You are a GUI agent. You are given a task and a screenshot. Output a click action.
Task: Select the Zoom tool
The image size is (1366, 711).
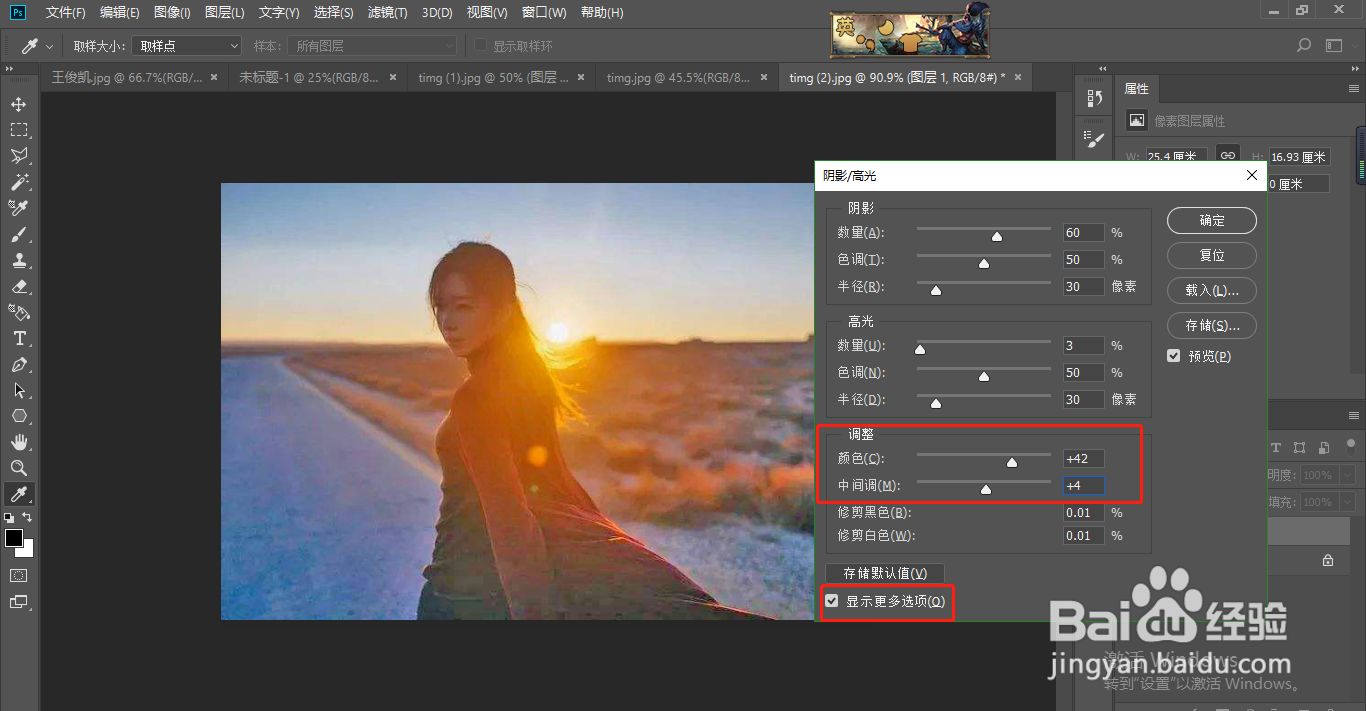tap(19, 468)
